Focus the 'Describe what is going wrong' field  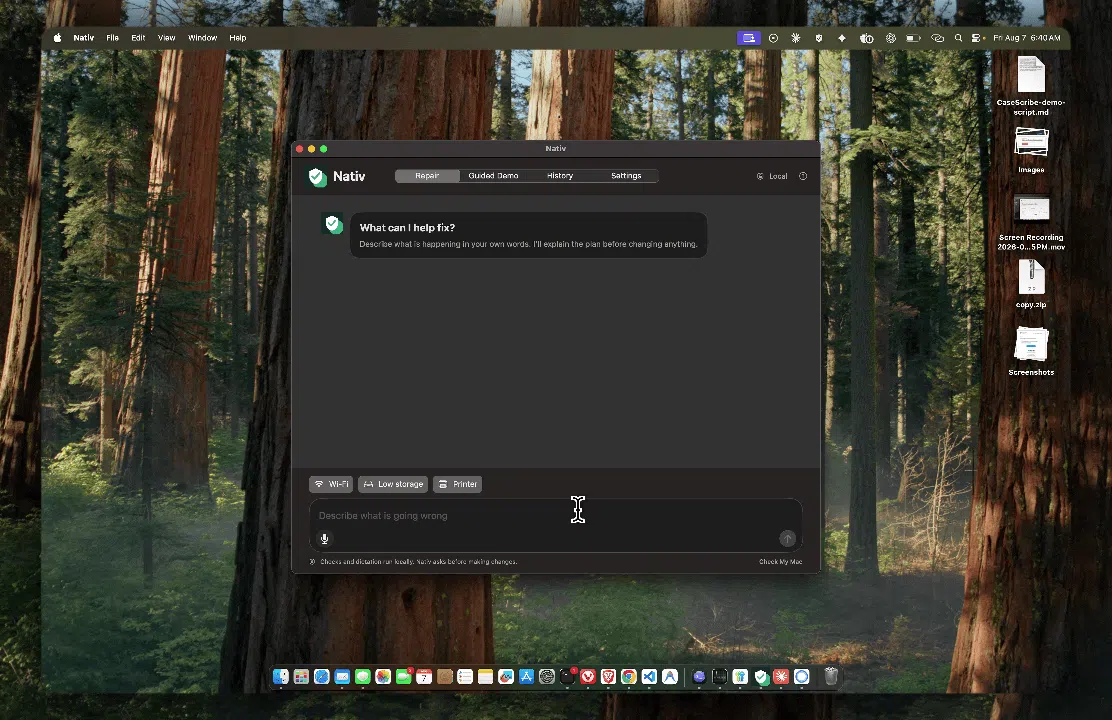pyautogui.click(x=555, y=525)
